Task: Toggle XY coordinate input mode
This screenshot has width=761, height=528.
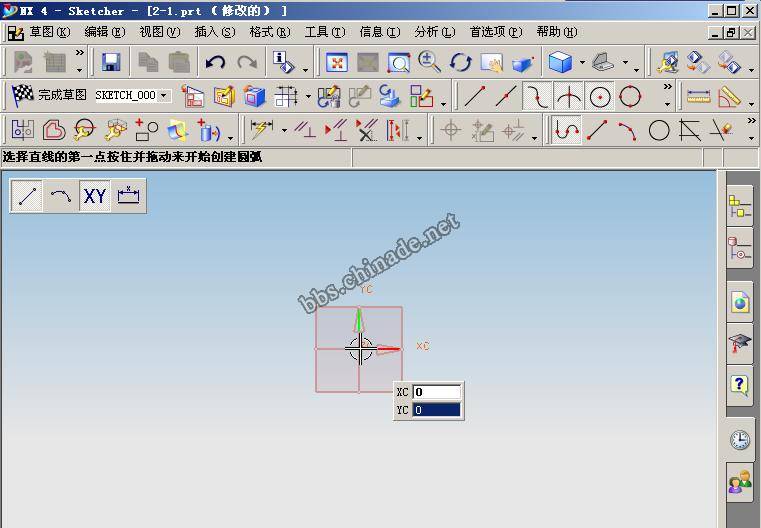Action: pyautogui.click(x=95, y=196)
